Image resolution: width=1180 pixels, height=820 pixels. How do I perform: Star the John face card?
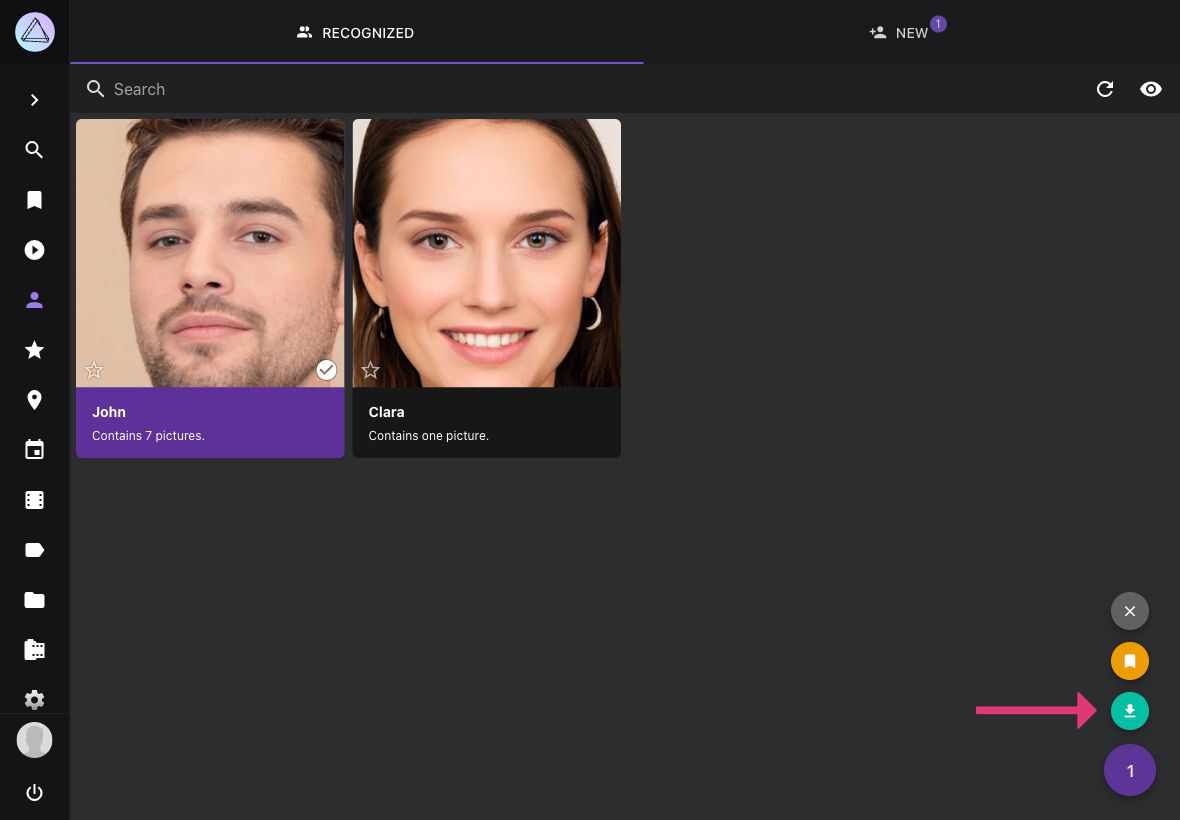(94, 370)
